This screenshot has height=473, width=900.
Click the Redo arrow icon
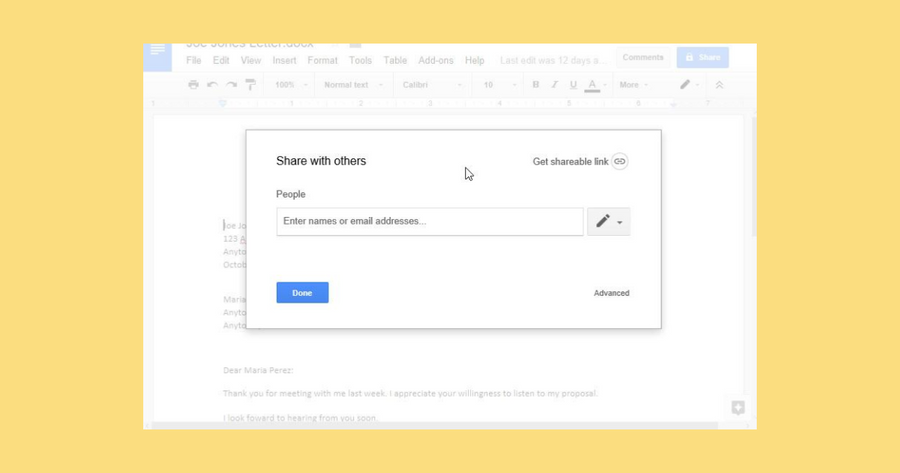(231, 85)
